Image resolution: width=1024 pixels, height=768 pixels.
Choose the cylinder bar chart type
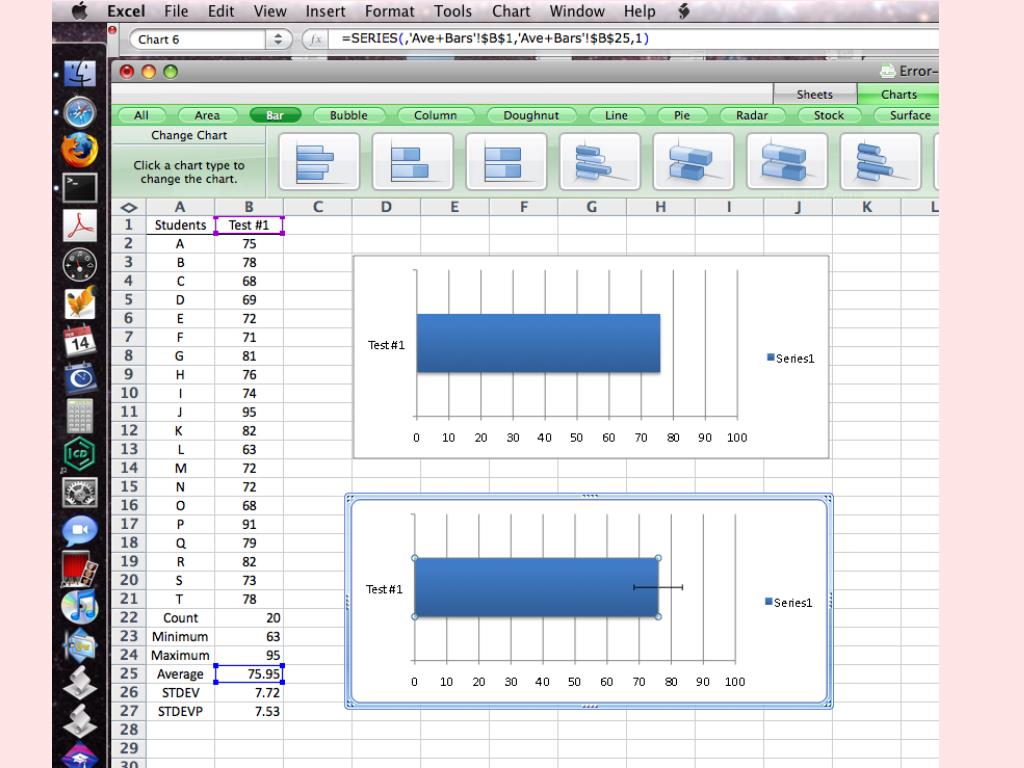(880, 161)
